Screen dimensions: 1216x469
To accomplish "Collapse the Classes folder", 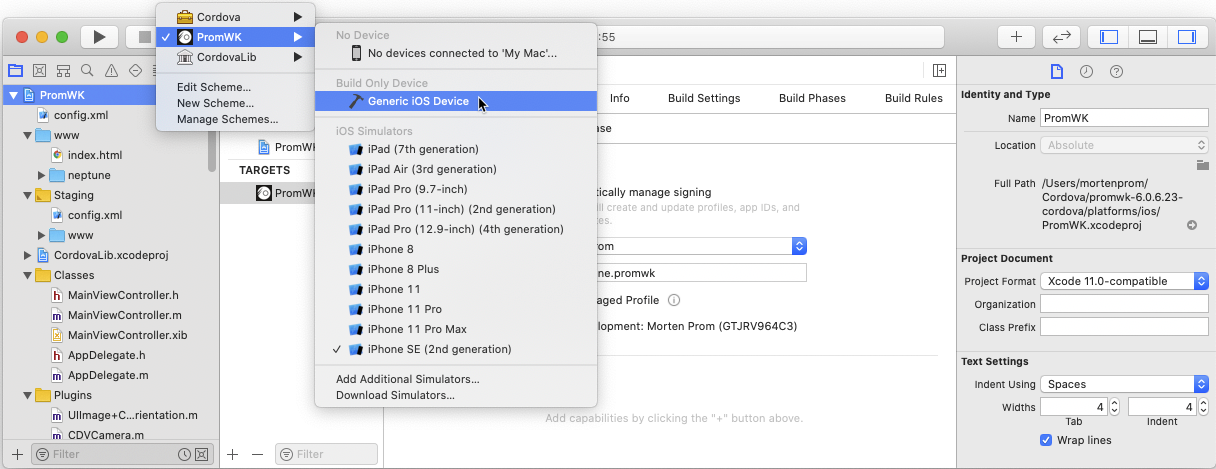I will tap(27, 275).
